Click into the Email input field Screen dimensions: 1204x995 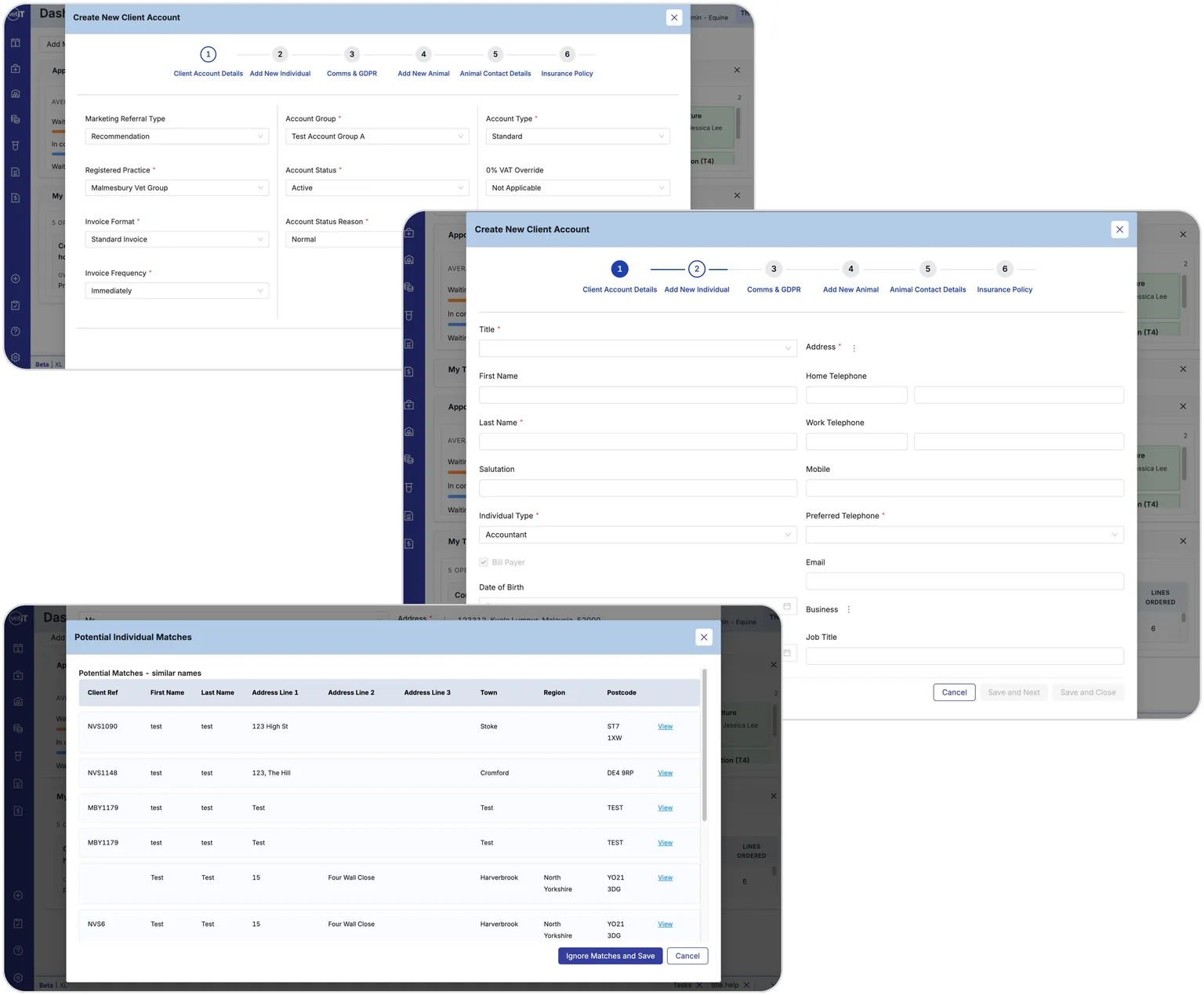click(x=965, y=581)
